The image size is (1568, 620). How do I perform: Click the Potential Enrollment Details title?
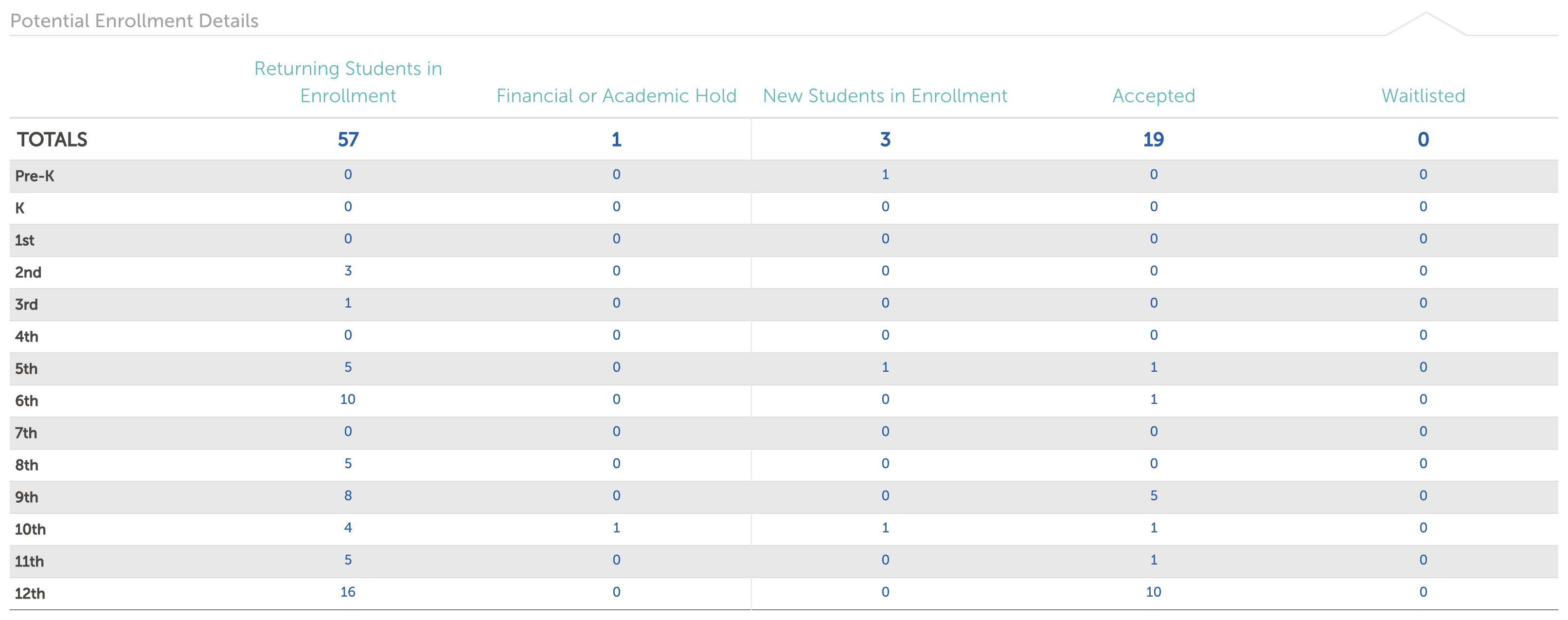pos(135,21)
